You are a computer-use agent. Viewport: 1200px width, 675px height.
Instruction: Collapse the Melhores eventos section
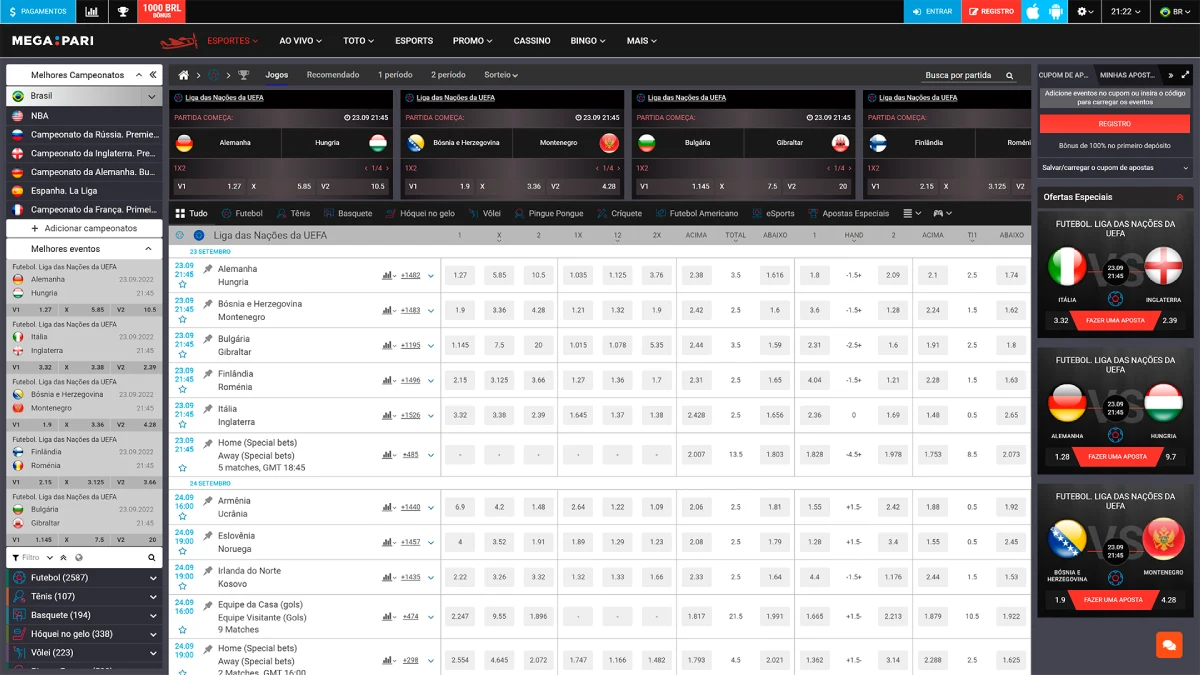tap(148, 249)
